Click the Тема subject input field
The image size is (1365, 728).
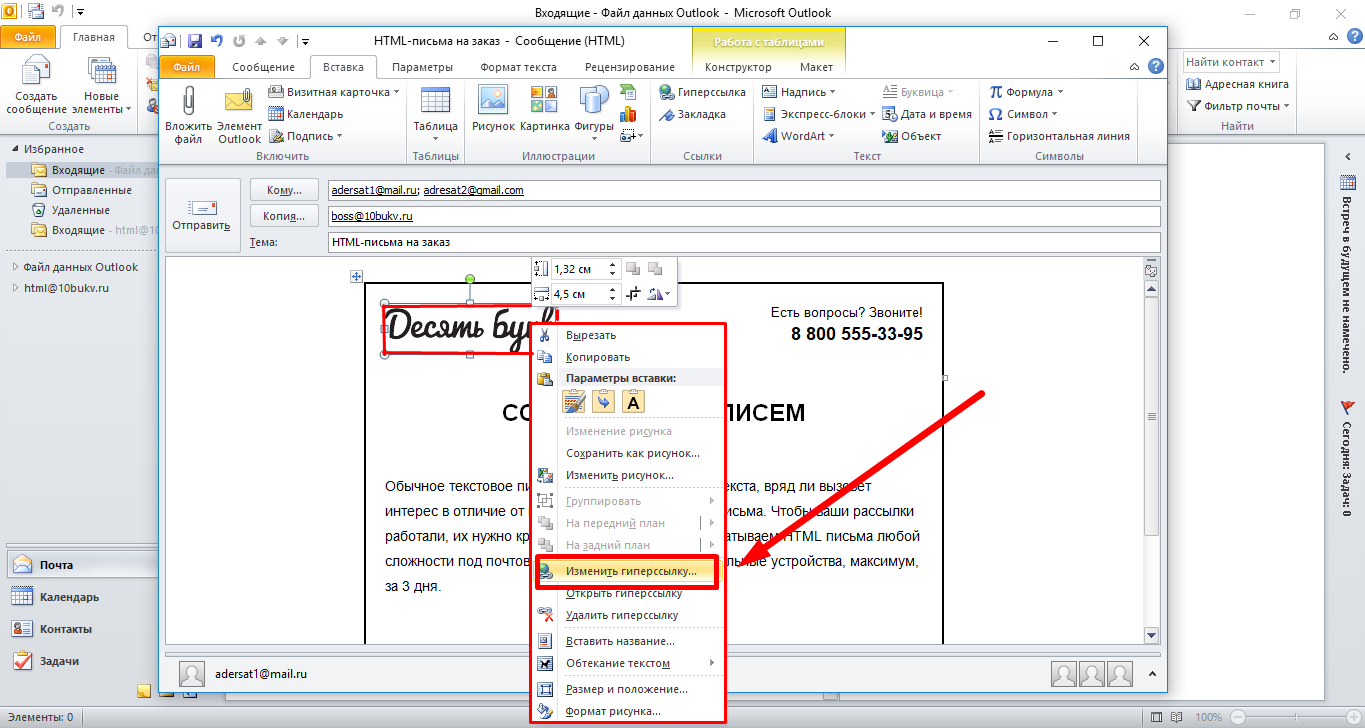743,242
